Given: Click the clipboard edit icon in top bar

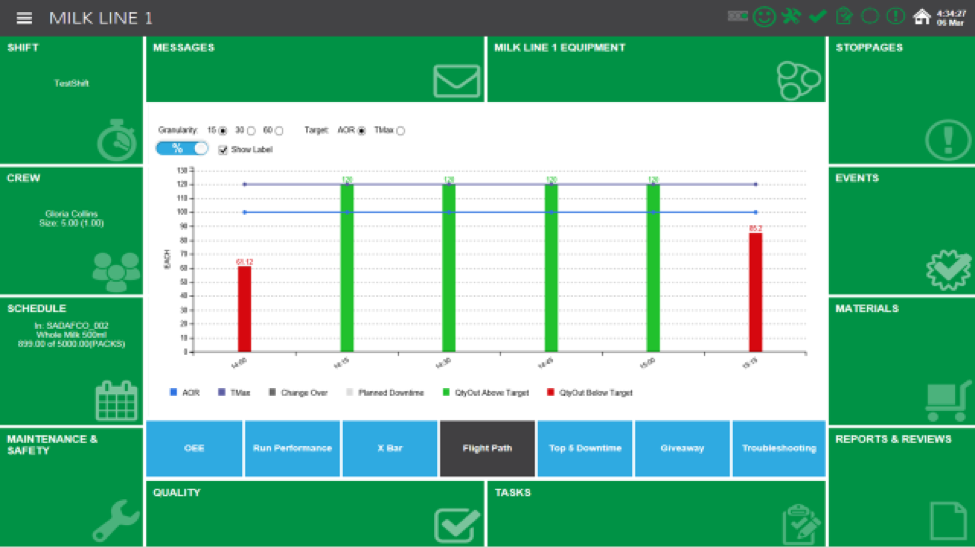Looking at the screenshot, I should click(x=844, y=17).
